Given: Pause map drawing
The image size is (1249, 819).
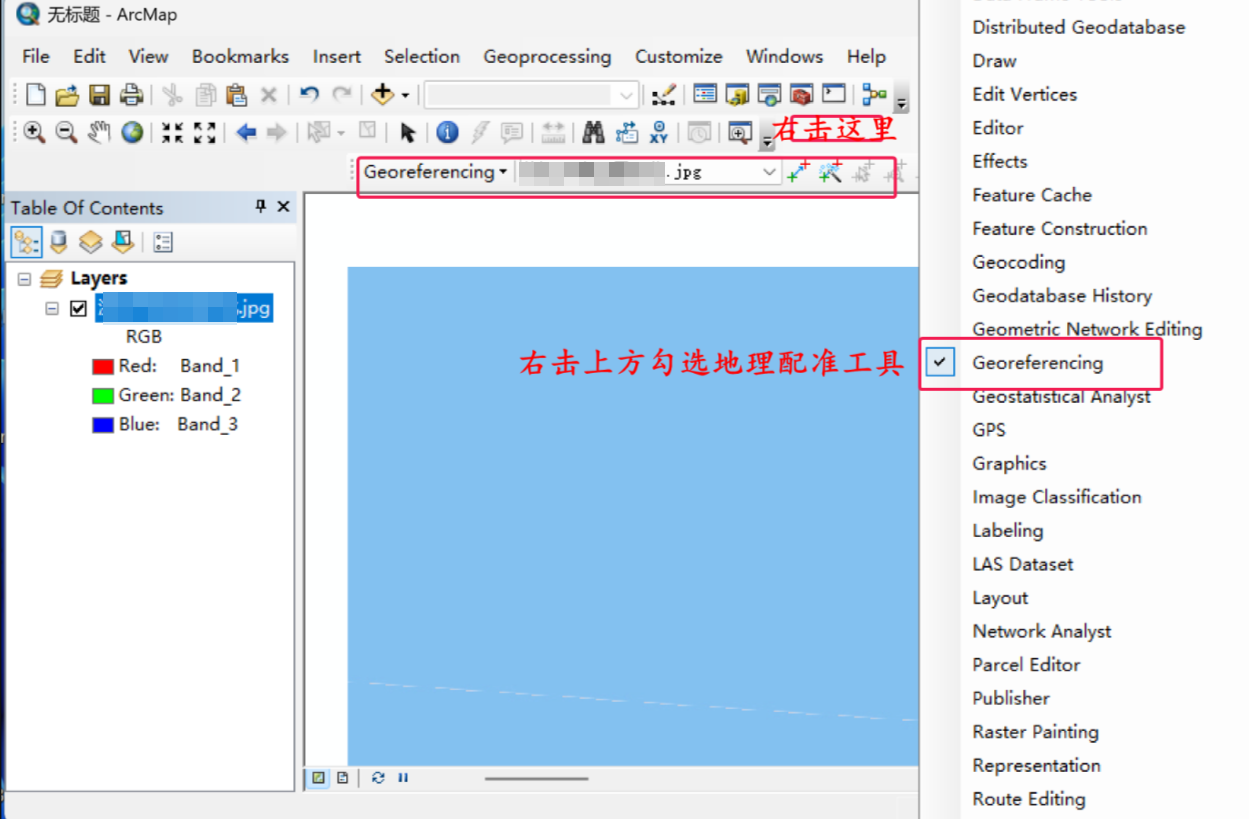Looking at the screenshot, I should click(x=403, y=777).
